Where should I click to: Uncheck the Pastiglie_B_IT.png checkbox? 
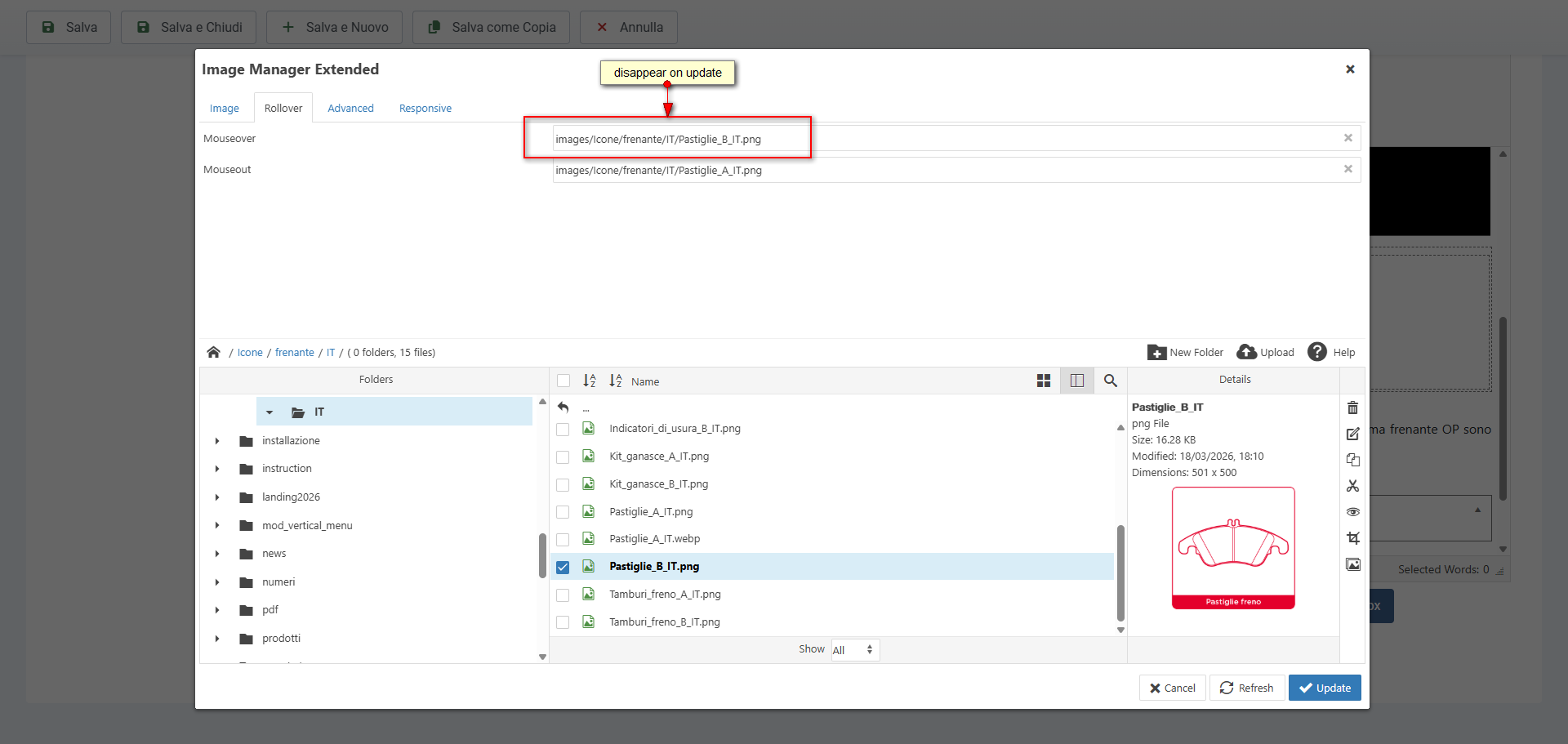tap(563, 567)
